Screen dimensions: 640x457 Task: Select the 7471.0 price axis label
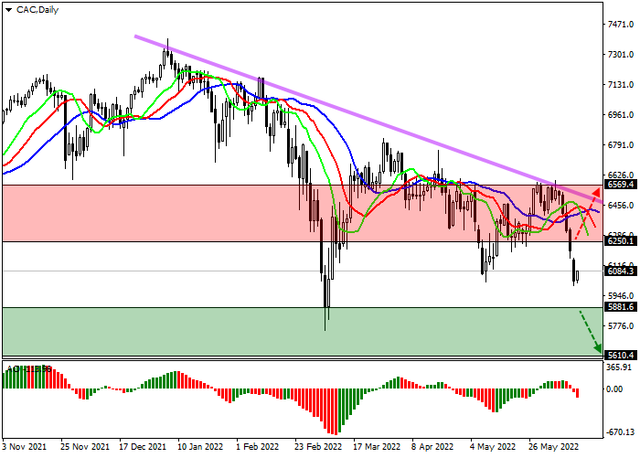point(620,24)
